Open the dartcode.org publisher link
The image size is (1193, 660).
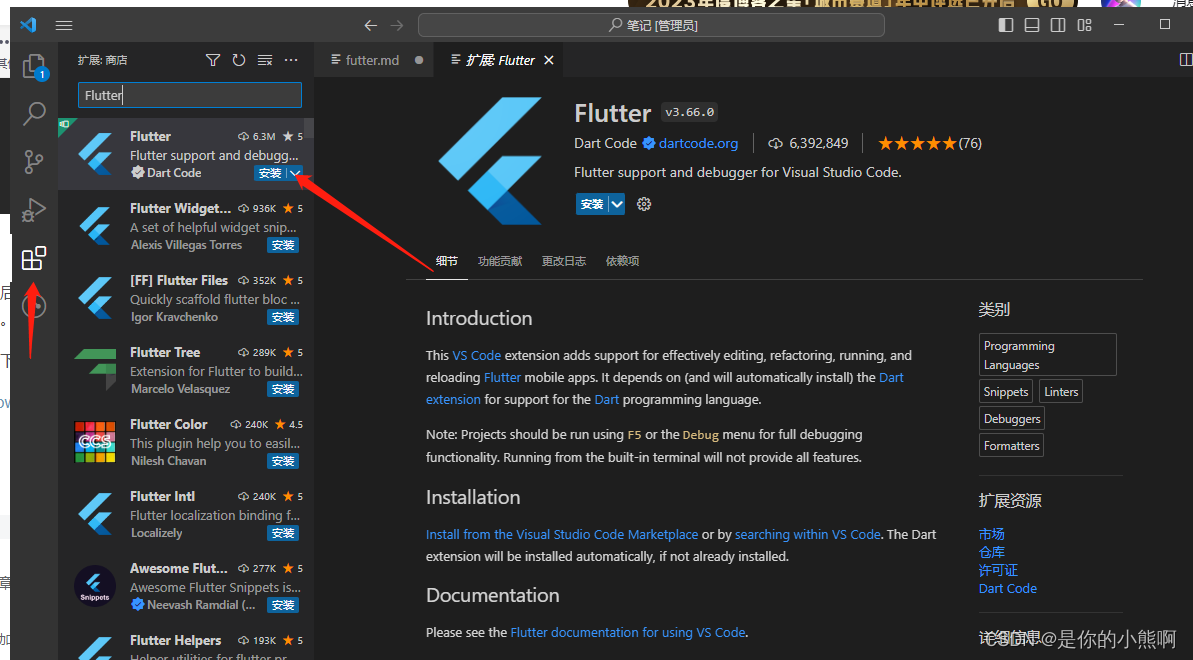click(x=698, y=143)
